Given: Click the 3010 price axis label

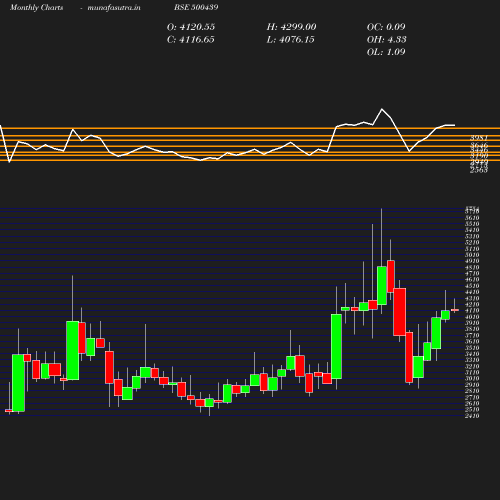Looking at the screenshot, I should [472, 379].
